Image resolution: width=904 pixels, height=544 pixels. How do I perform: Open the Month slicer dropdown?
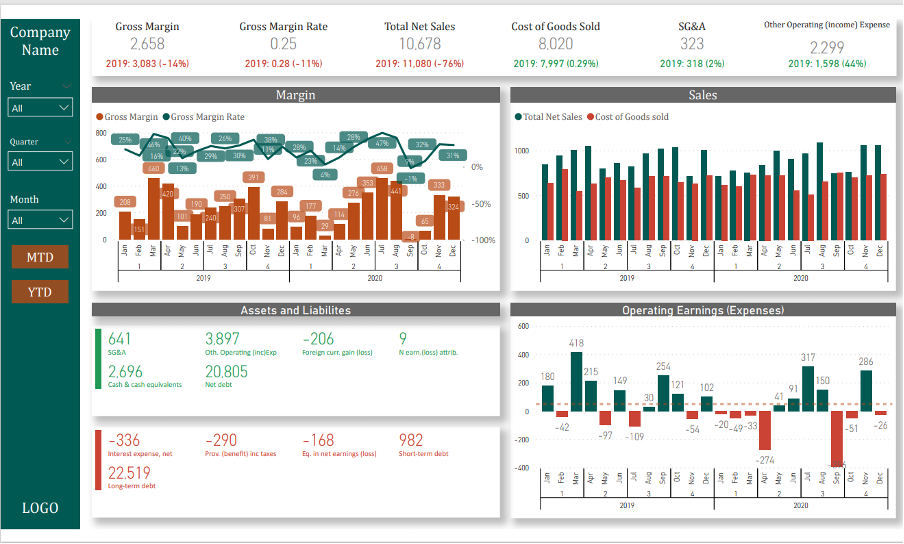pos(40,219)
